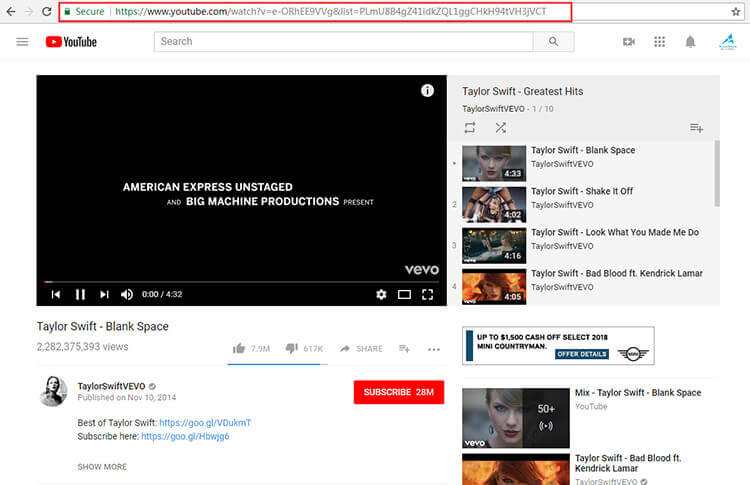The height and width of the screenshot is (485, 750).
Task: Open the goo.gl/VDukmT link
Action: click(x=205, y=423)
